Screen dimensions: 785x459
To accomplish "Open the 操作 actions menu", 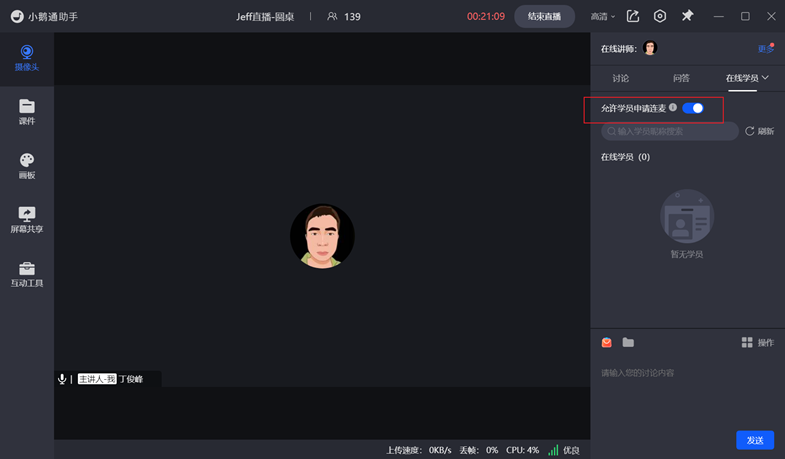I will 758,343.
